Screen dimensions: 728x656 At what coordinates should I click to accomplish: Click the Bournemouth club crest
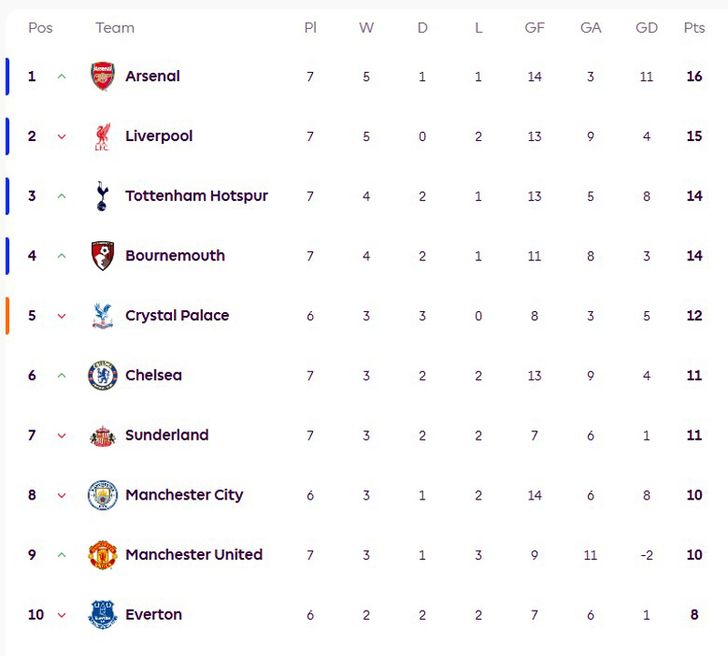click(x=103, y=256)
